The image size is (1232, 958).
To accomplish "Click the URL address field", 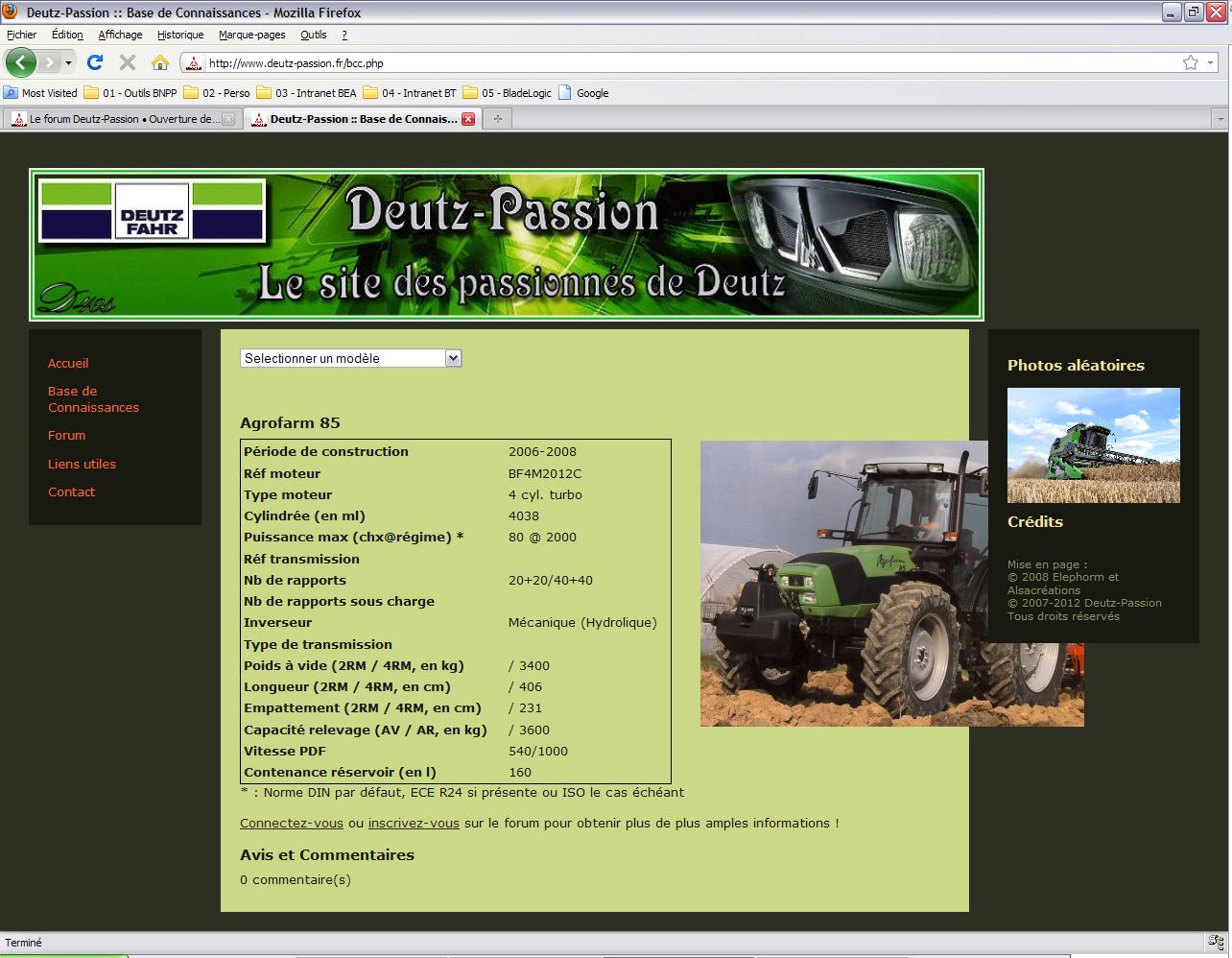I will pyautogui.click(x=691, y=63).
